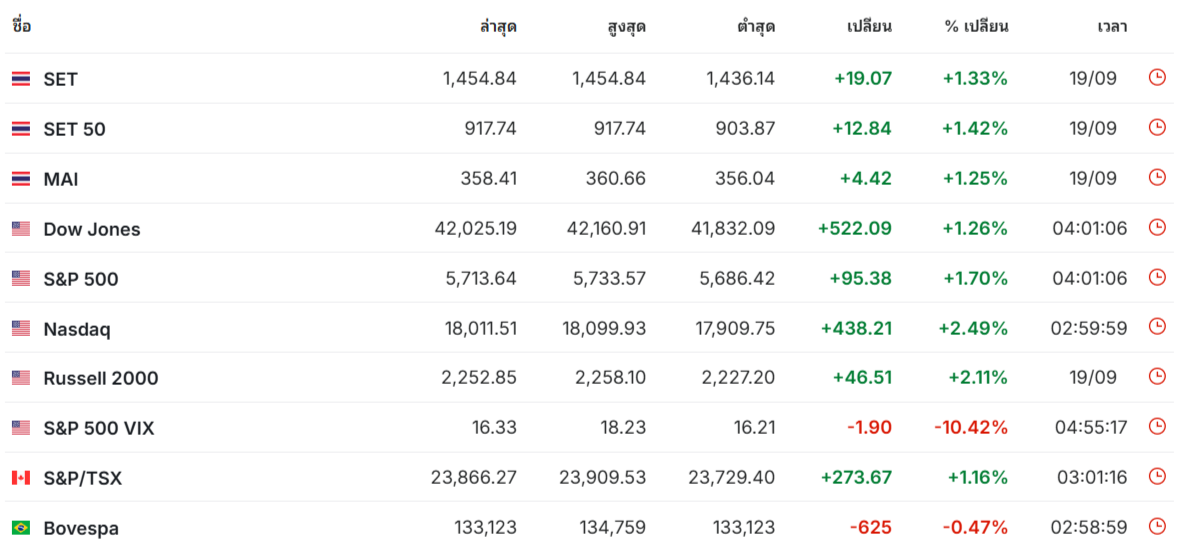This screenshot has width=1178, height=543.
Task: Click Bovespa change -625
Action: coord(871,527)
